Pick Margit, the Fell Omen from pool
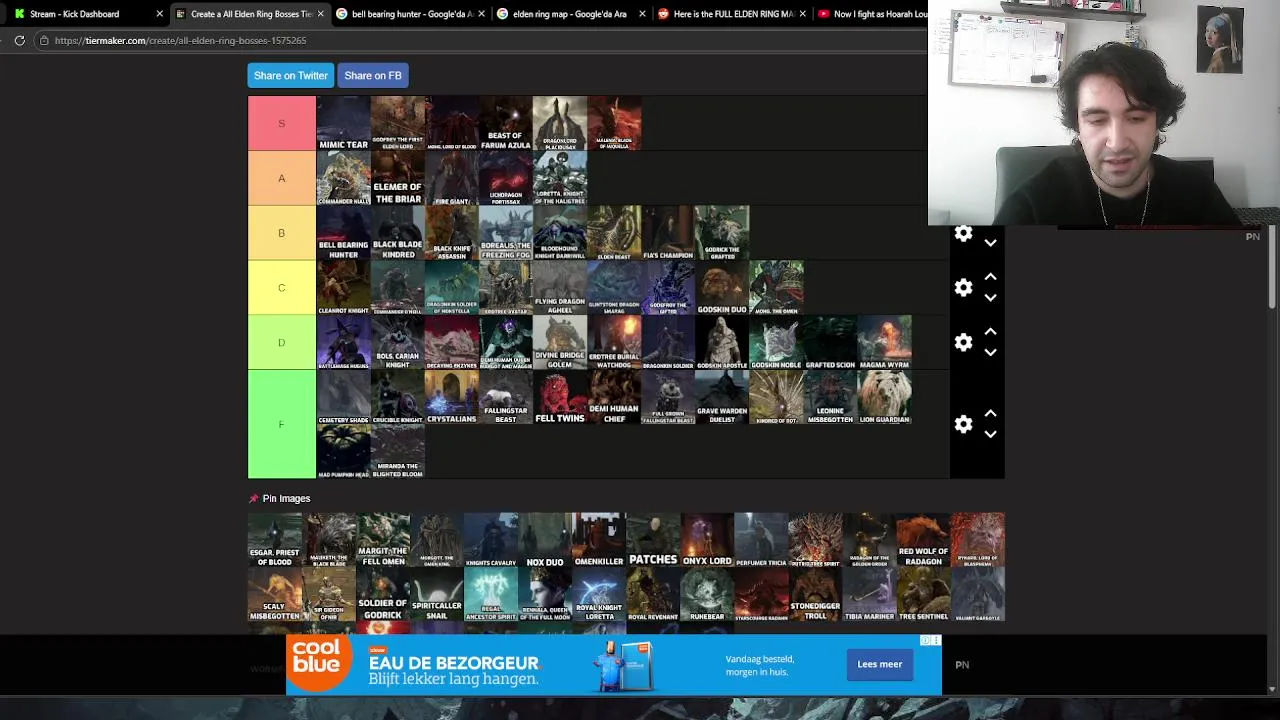The height and width of the screenshot is (720, 1280). point(383,540)
